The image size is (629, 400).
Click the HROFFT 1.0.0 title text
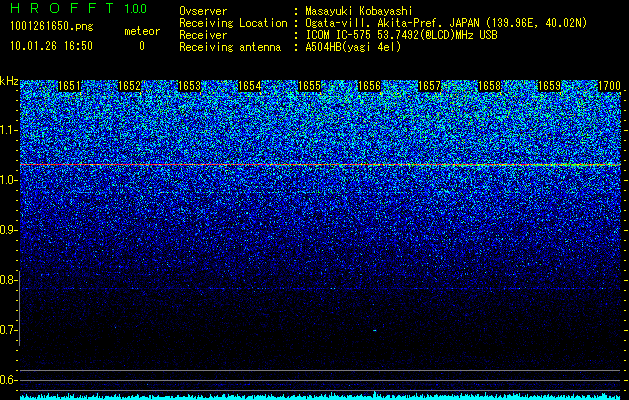tap(79, 8)
